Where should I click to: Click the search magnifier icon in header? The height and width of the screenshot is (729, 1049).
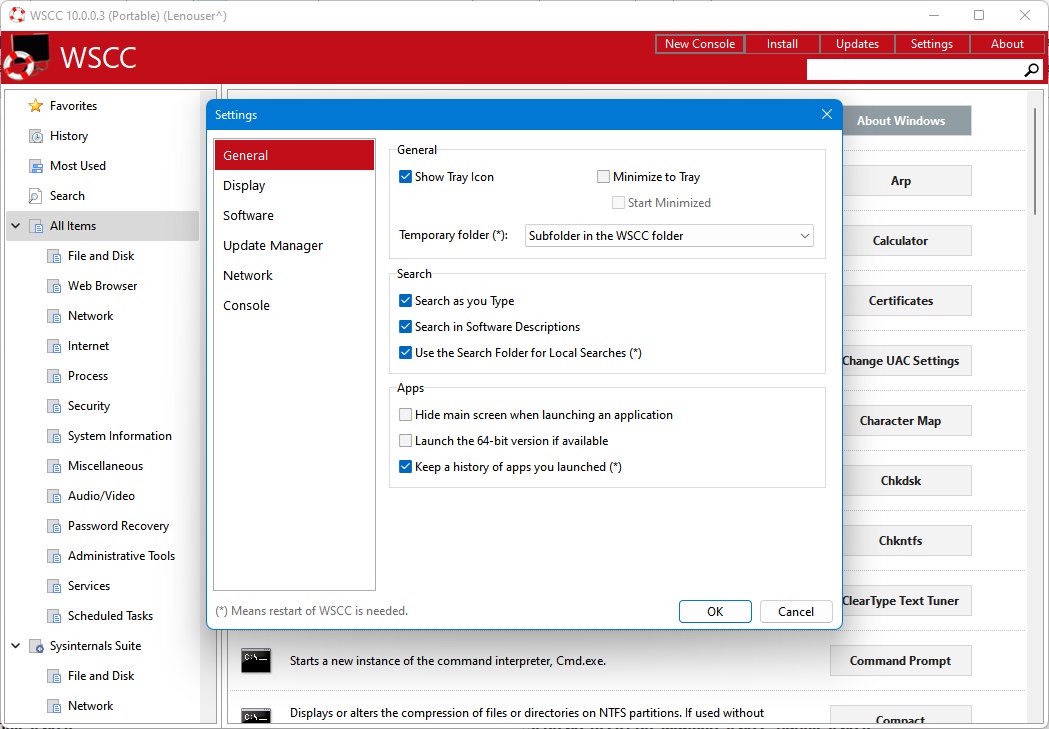(x=1032, y=70)
